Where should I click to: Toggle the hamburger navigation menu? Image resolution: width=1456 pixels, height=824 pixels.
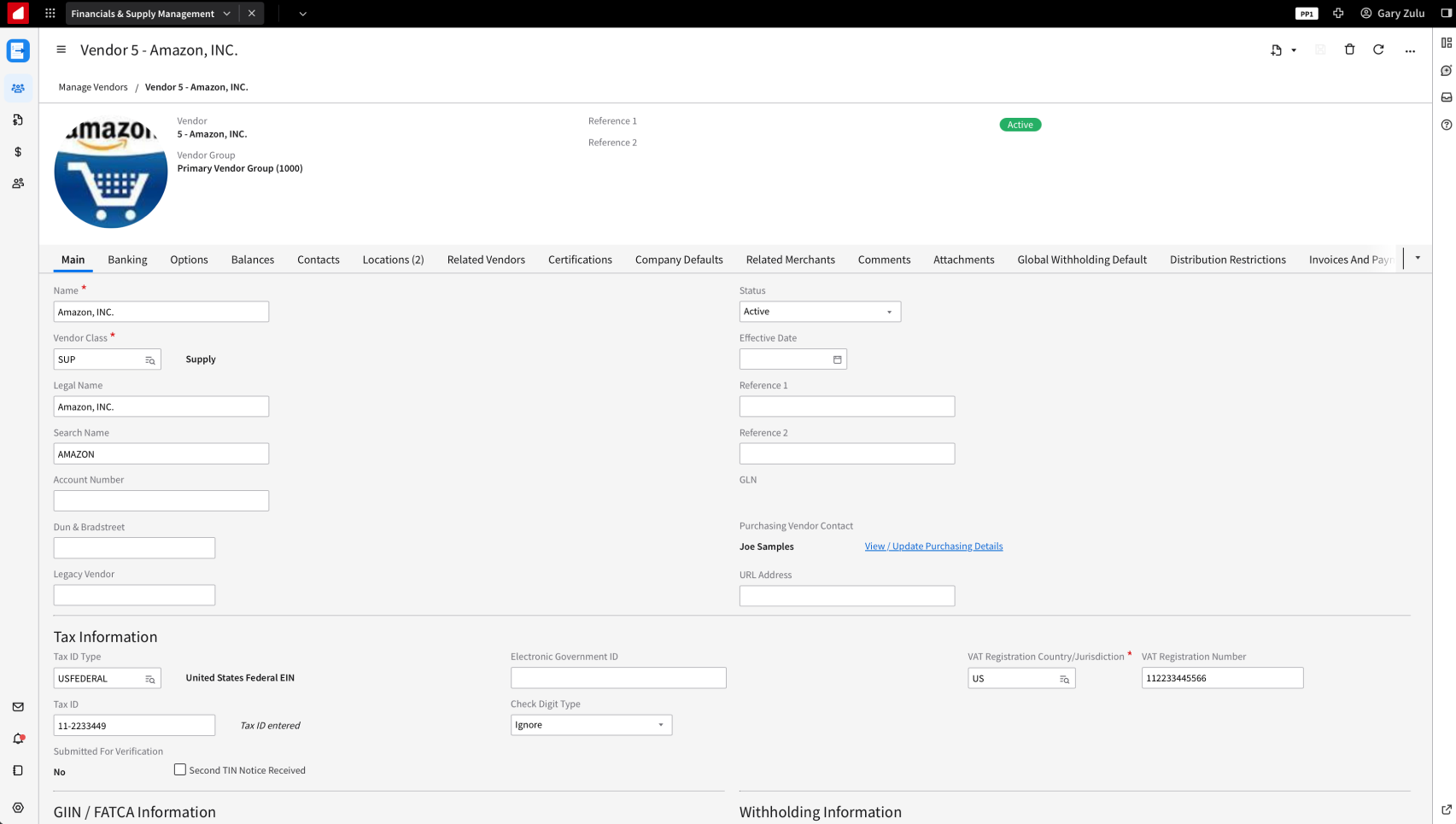coord(61,50)
